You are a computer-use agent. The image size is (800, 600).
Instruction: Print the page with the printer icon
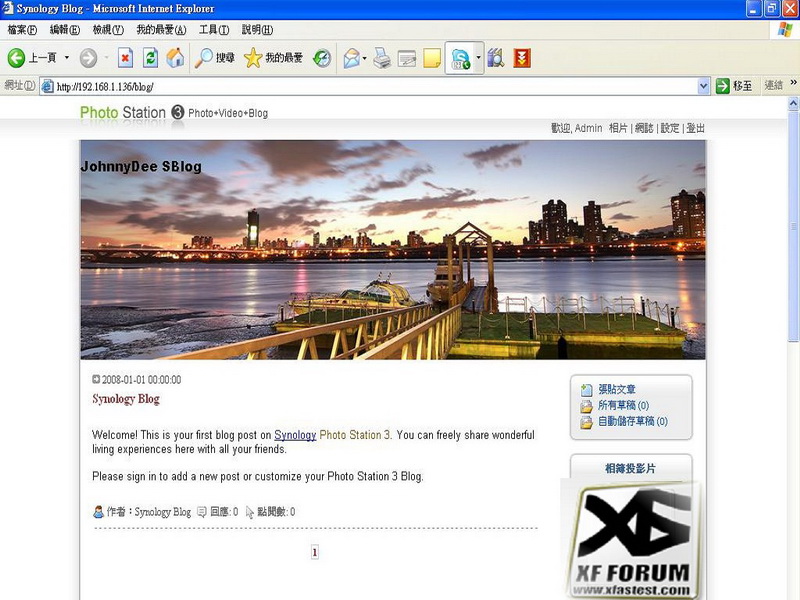[x=382, y=58]
